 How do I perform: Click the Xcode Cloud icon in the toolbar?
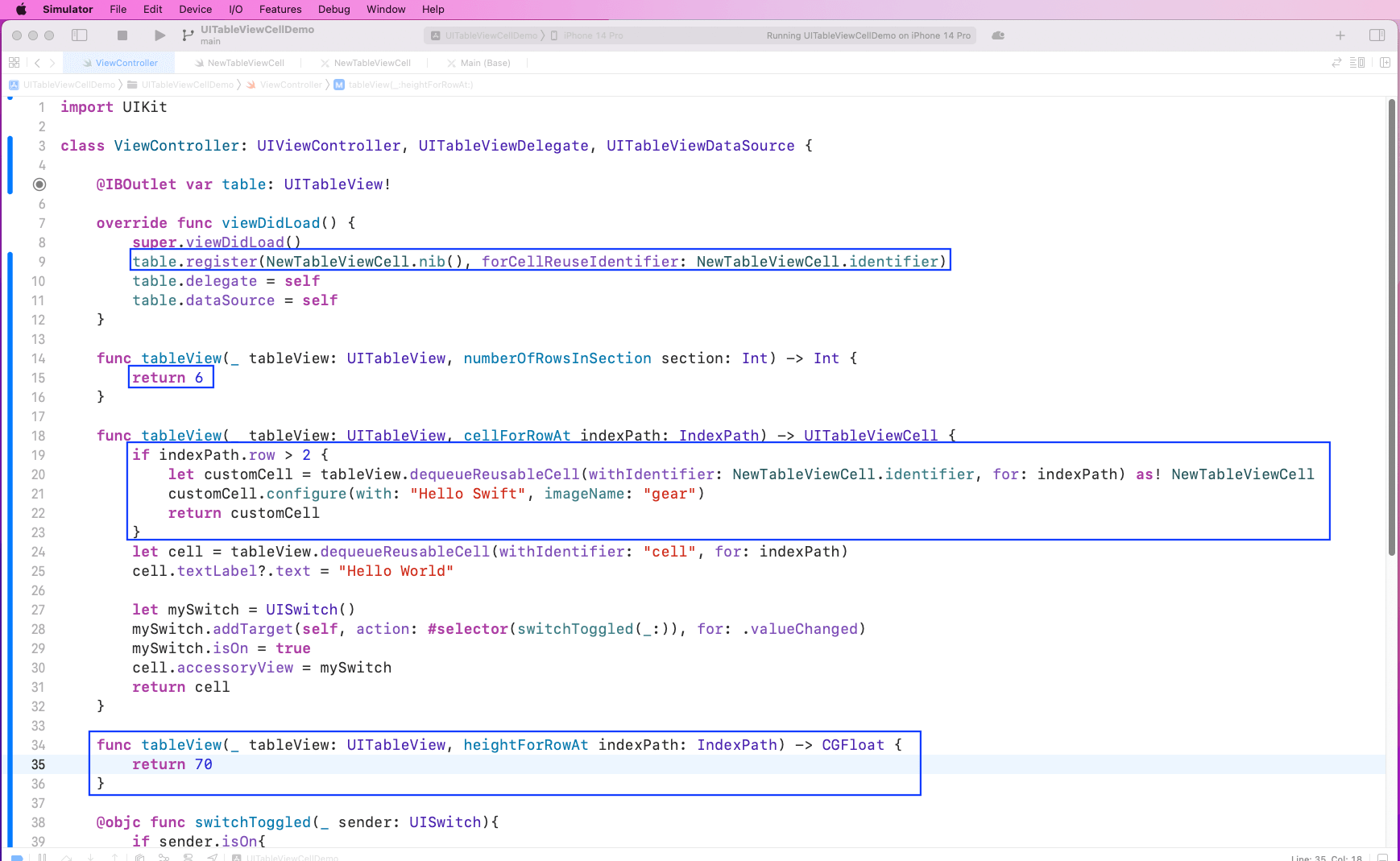[x=998, y=35]
